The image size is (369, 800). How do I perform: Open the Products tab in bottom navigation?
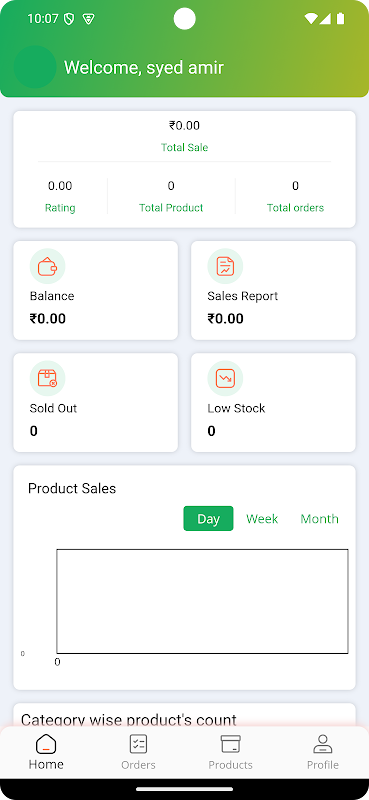pyautogui.click(x=230, y=752)
